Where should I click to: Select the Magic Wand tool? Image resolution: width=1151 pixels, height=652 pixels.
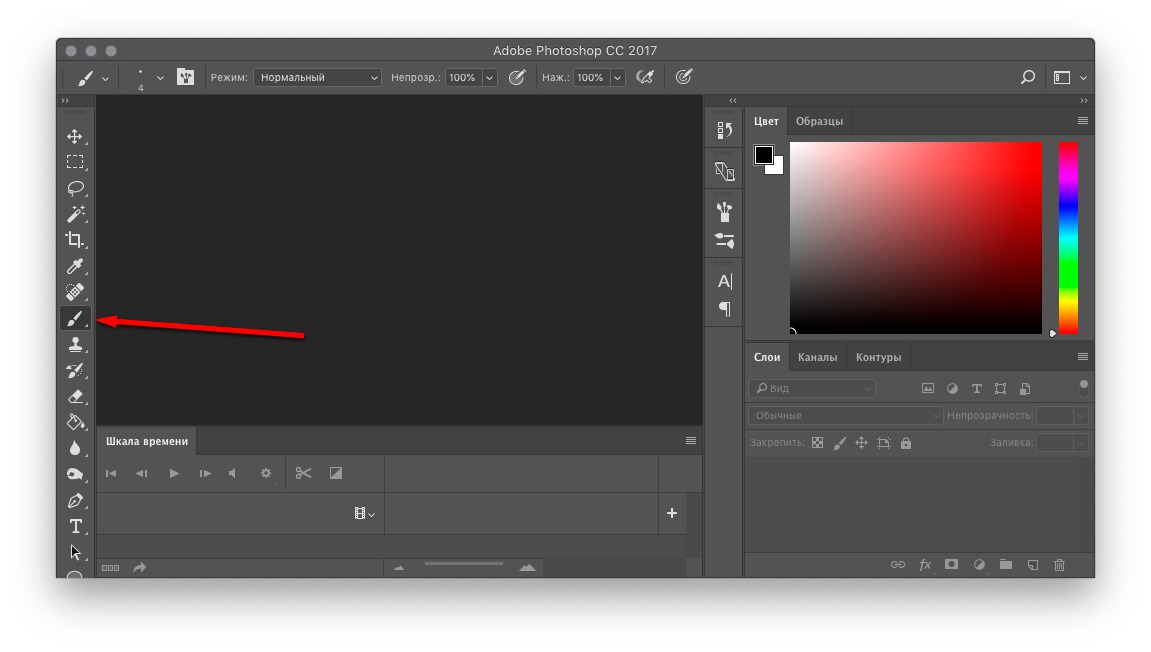pyautogui.click(x=75, y=214)
